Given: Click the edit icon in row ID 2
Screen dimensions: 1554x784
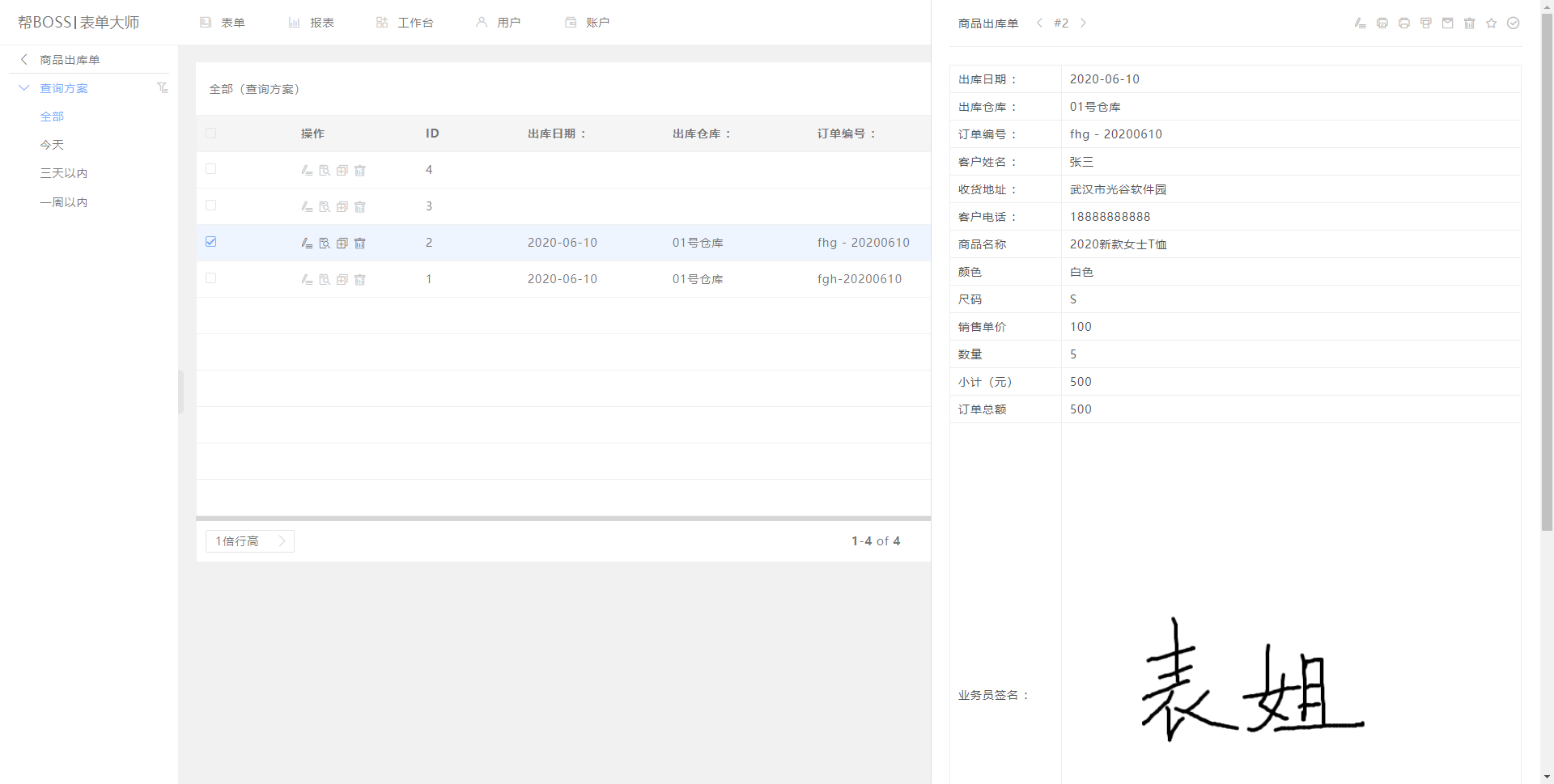Looking at the screenshot, I should coord(307,243).
